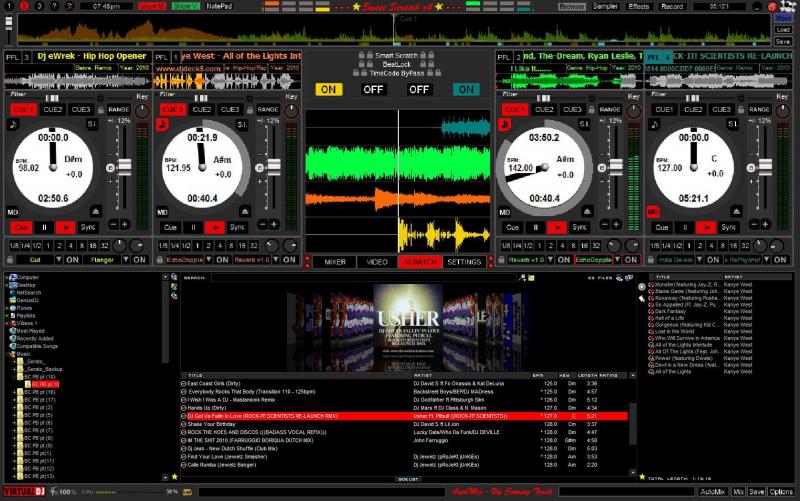
Task: Switch to VIDEO tab
Action: coord(377,262)
